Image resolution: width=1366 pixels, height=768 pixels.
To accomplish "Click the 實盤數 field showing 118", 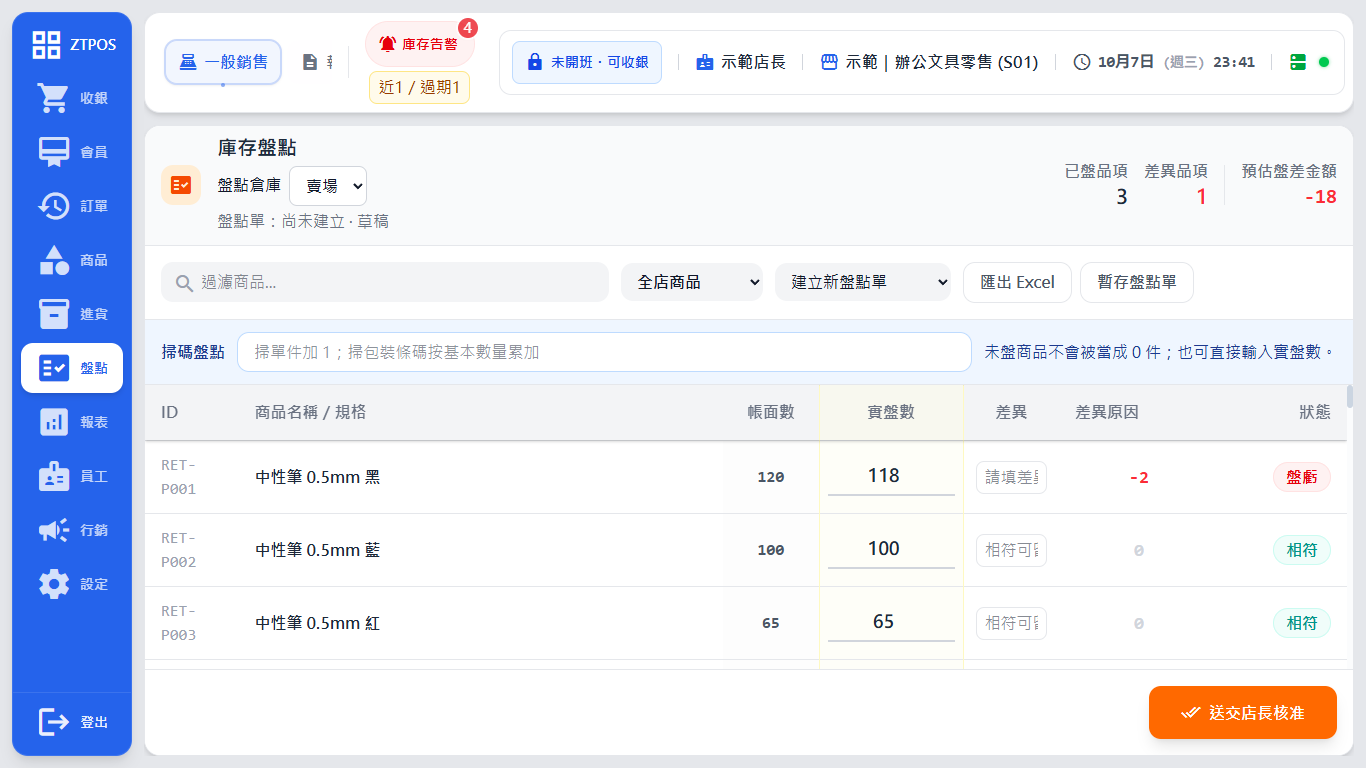I will (x=891, y=476).
